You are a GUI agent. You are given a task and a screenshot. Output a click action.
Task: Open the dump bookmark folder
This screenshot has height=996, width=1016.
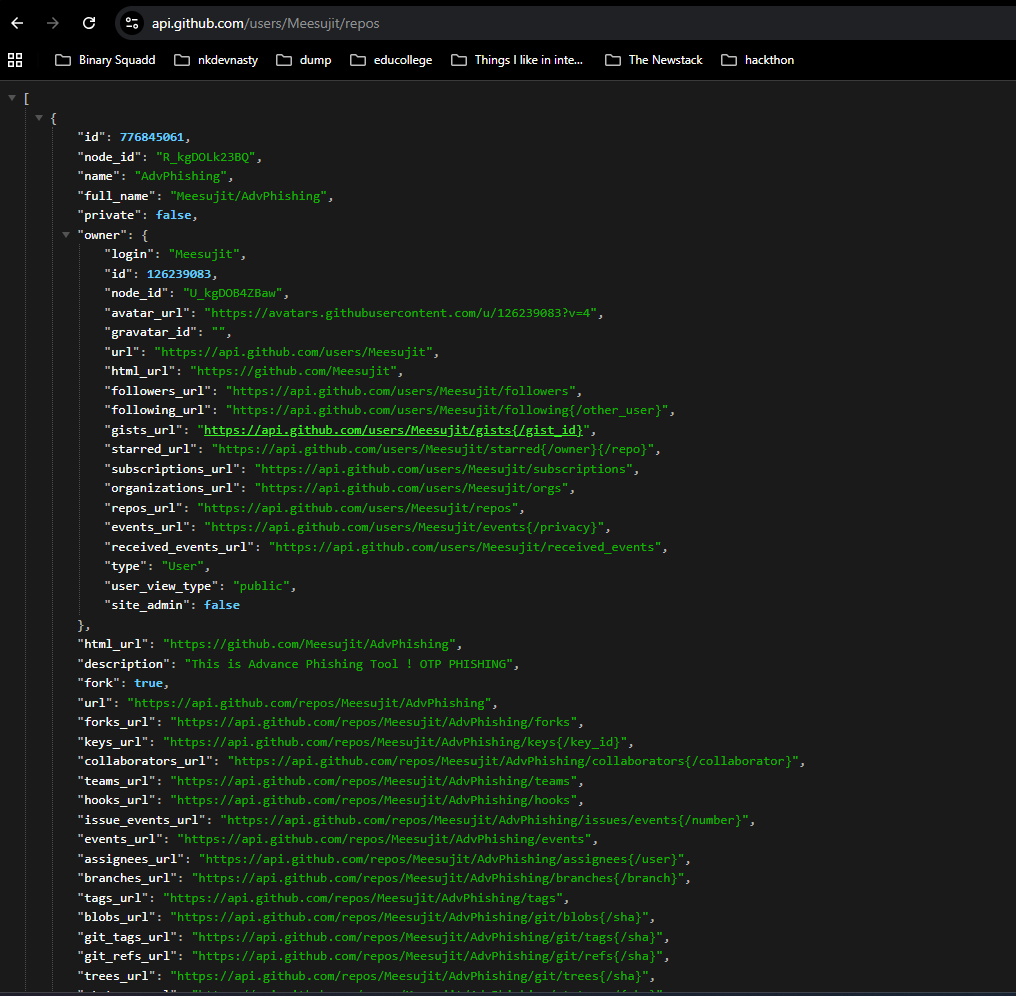point(303,60)
